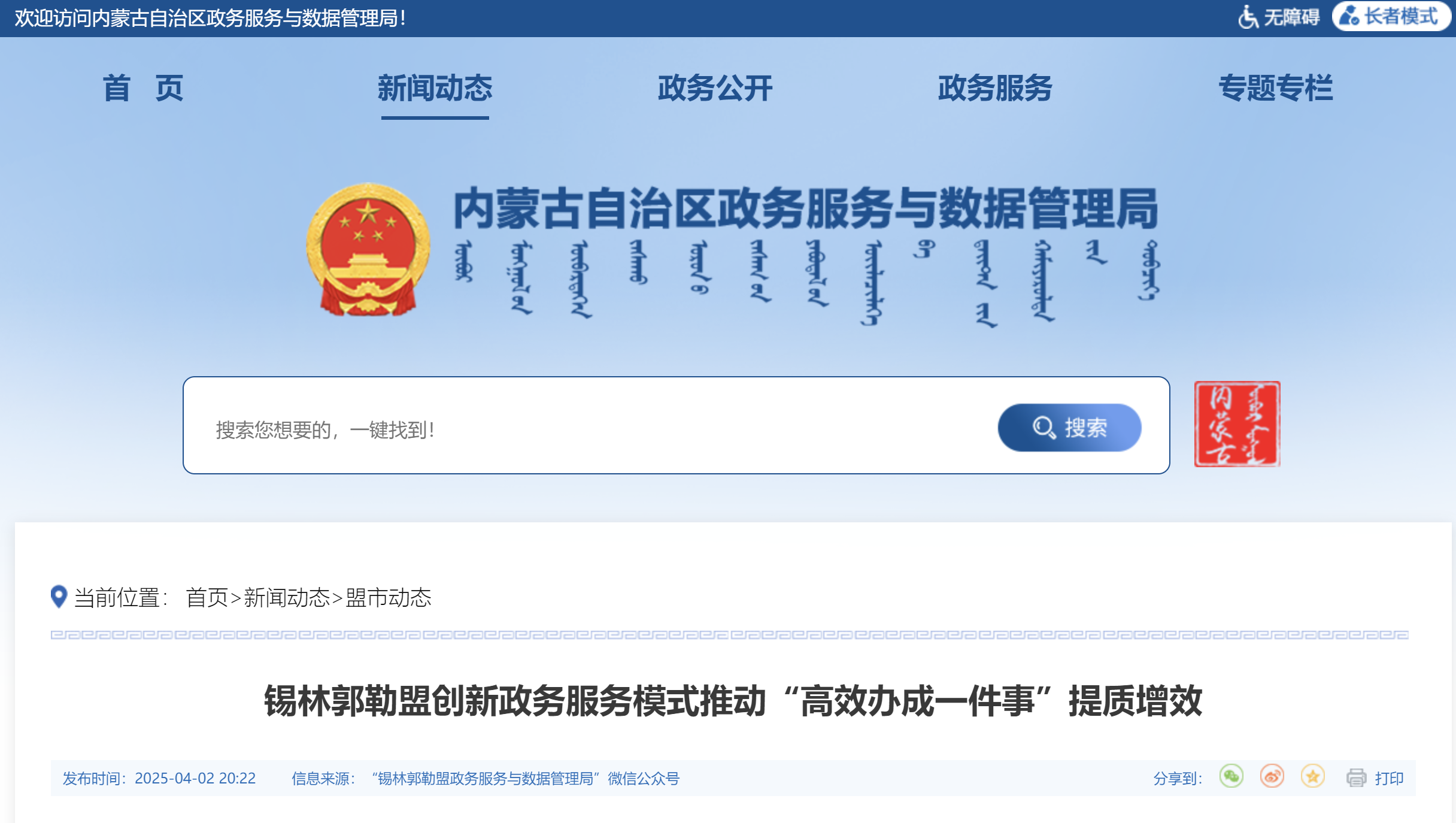Enable 无障碍 accessibility mode

click(1279, 17)
